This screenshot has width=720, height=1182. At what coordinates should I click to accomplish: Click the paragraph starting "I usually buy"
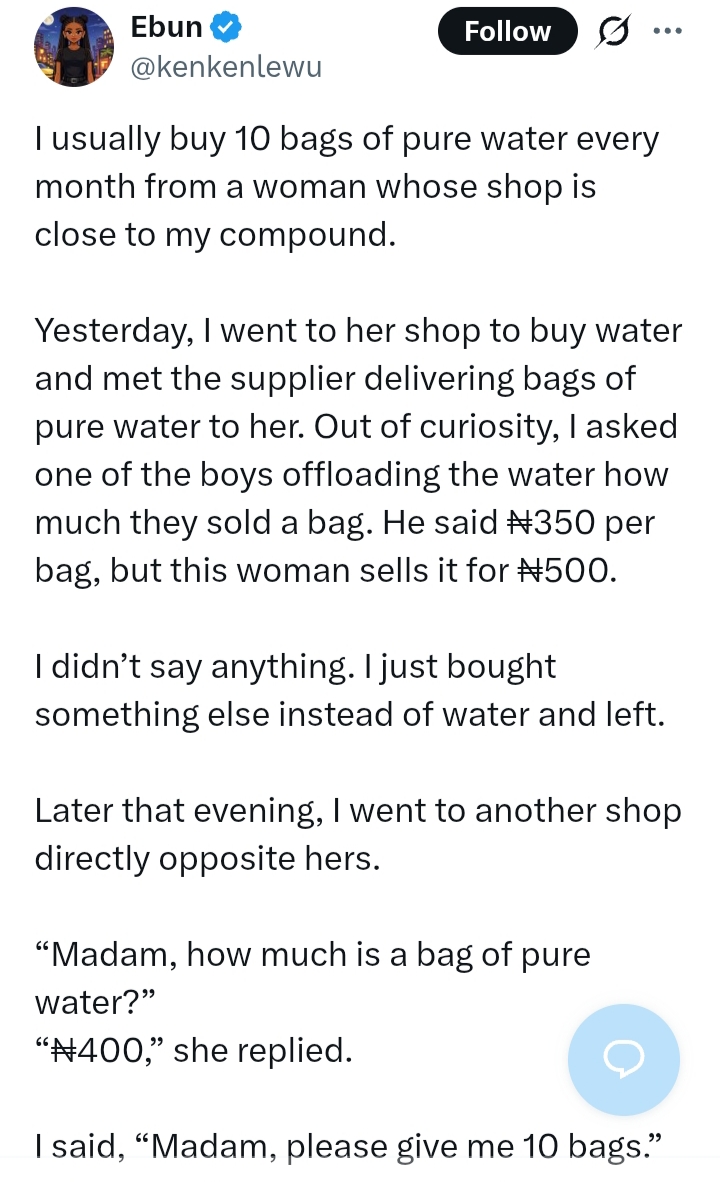(346, 186)
